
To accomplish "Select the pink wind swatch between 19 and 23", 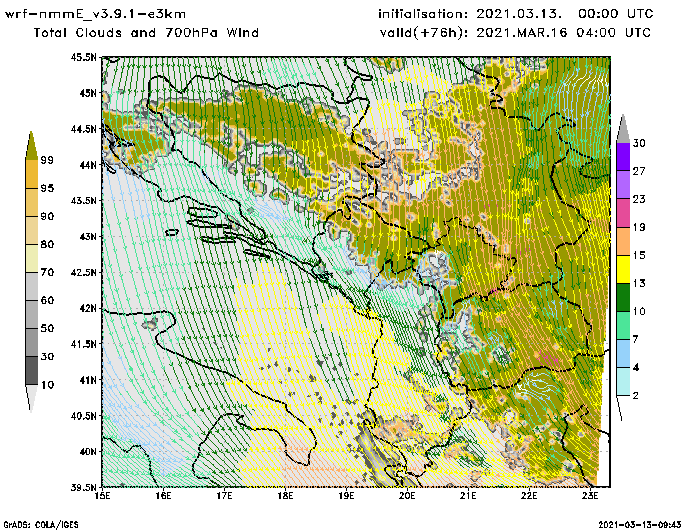I will (x=623, y=213).
